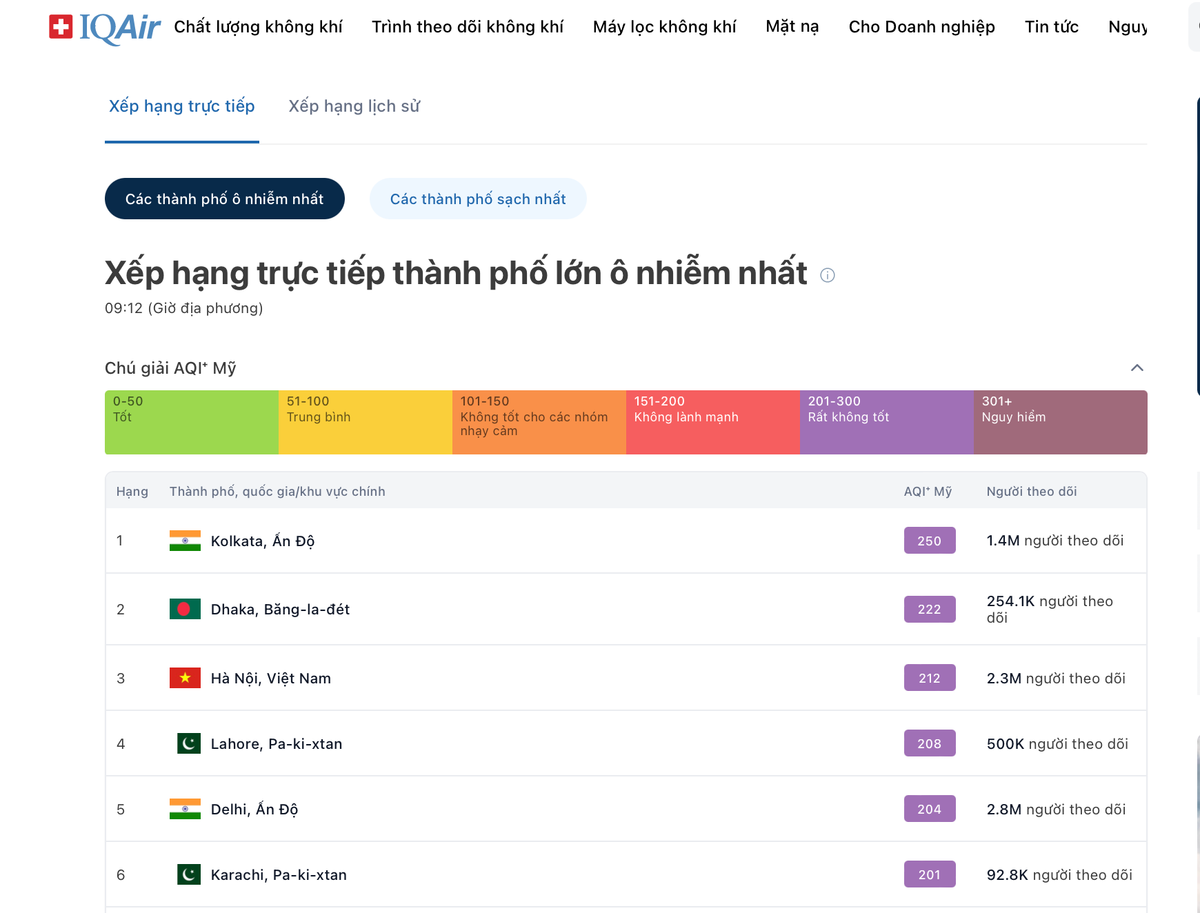The image size is (1200, 913).
Task: Open the 'Xếp hạng trực tiếp' tab
Action: pyautogui.click(x=181, y=105)
